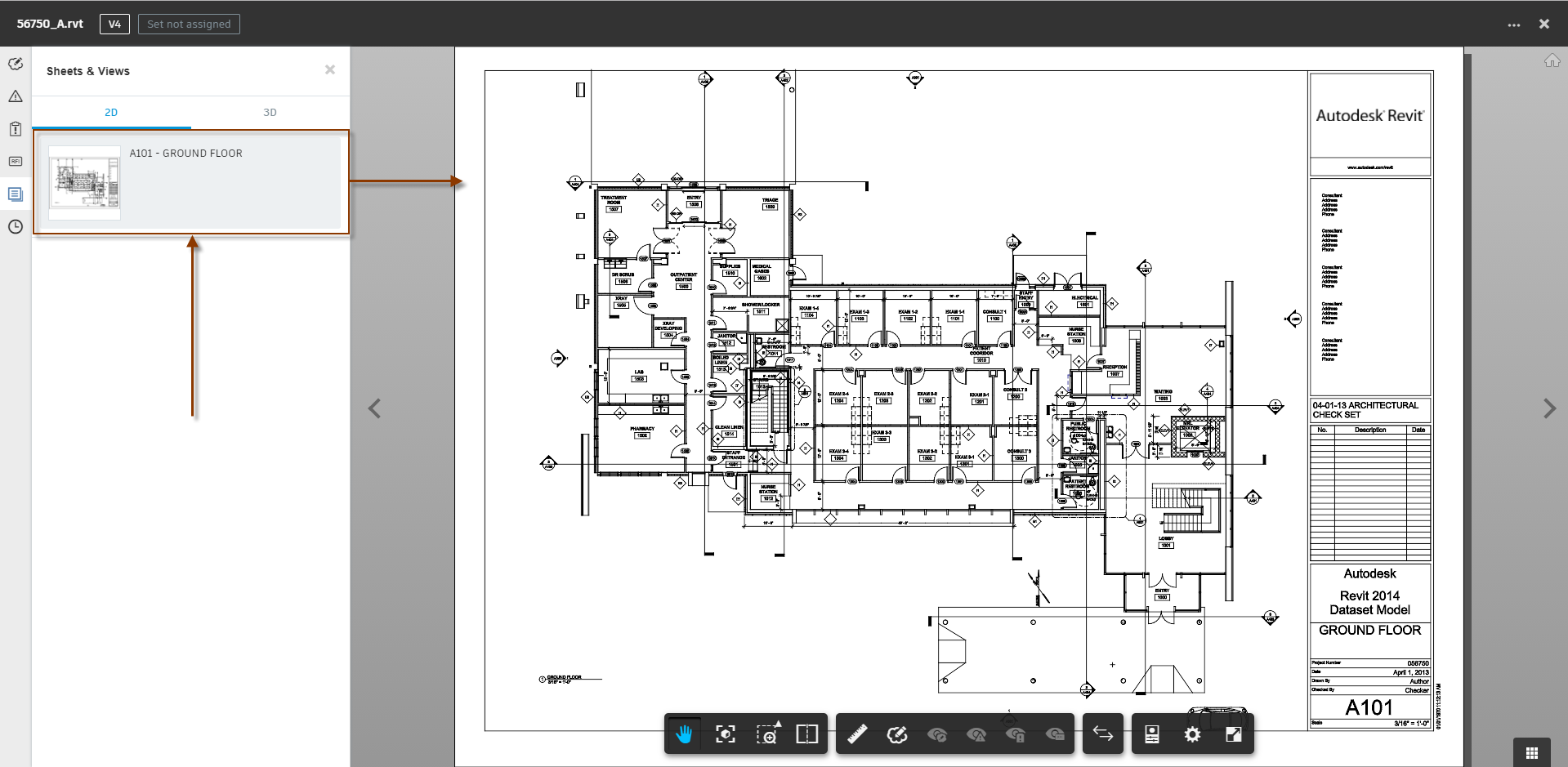Open the RFI panel in the sidebar
Screen dimensions: 1568x767
coord(15,162)
